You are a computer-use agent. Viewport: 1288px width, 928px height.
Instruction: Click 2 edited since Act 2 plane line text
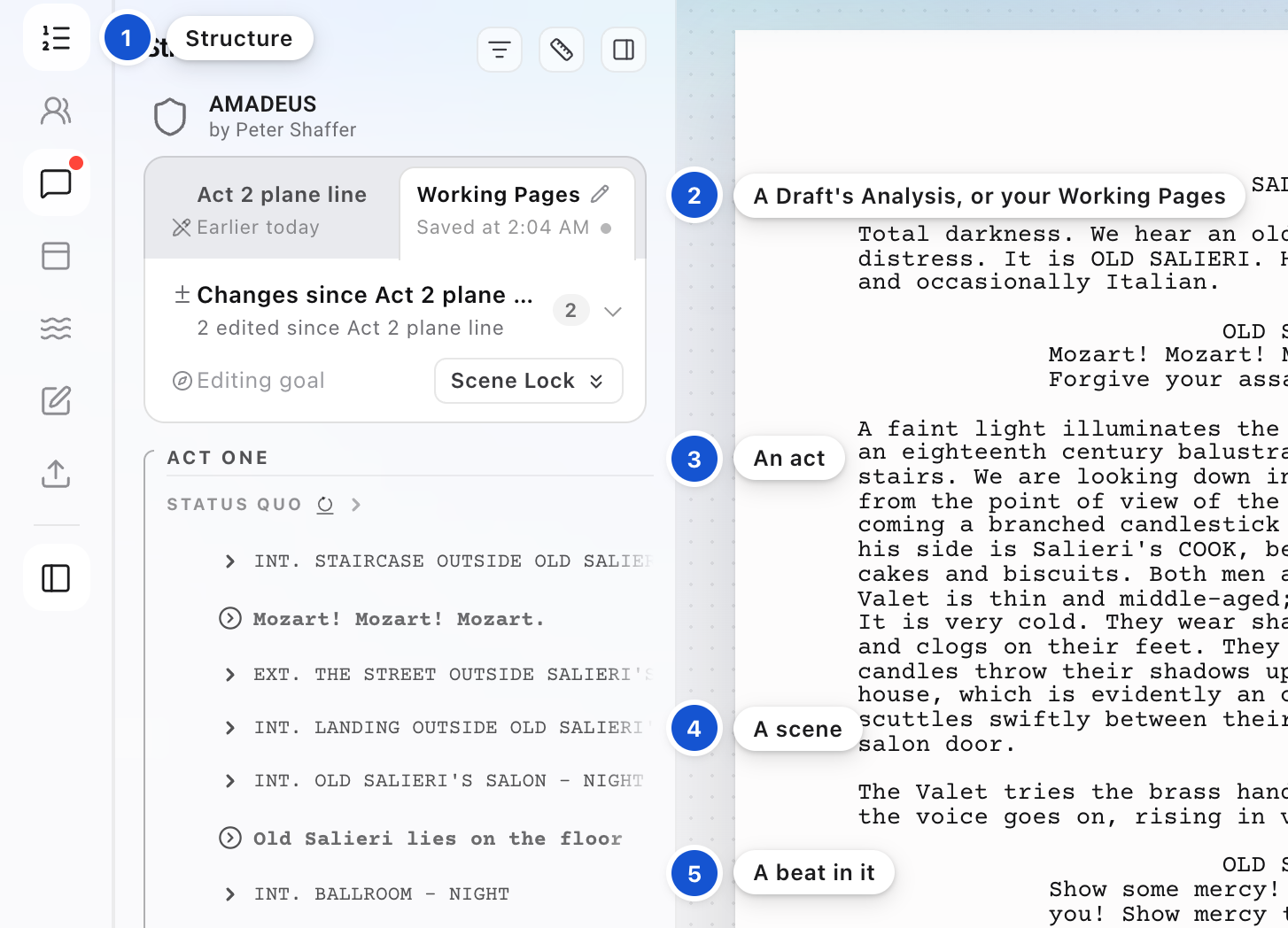[351, 328]
